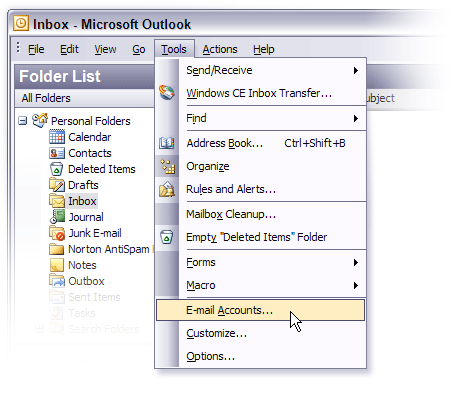Collapse the Personal Folders tree
470x401 pixels.
coord(23,121)
